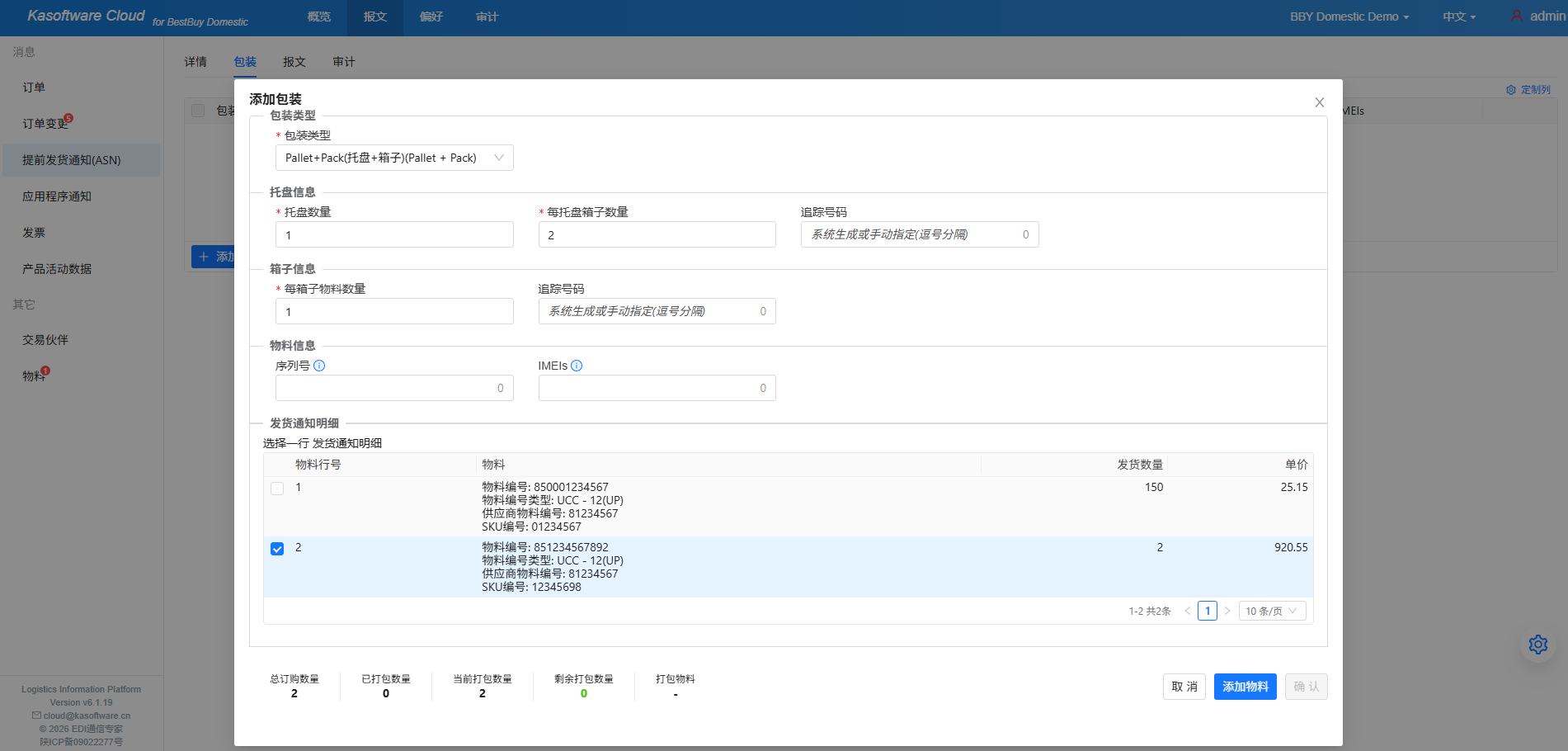
Task: Go to previous page arrow in pagination
Action: coord(1188,612)
